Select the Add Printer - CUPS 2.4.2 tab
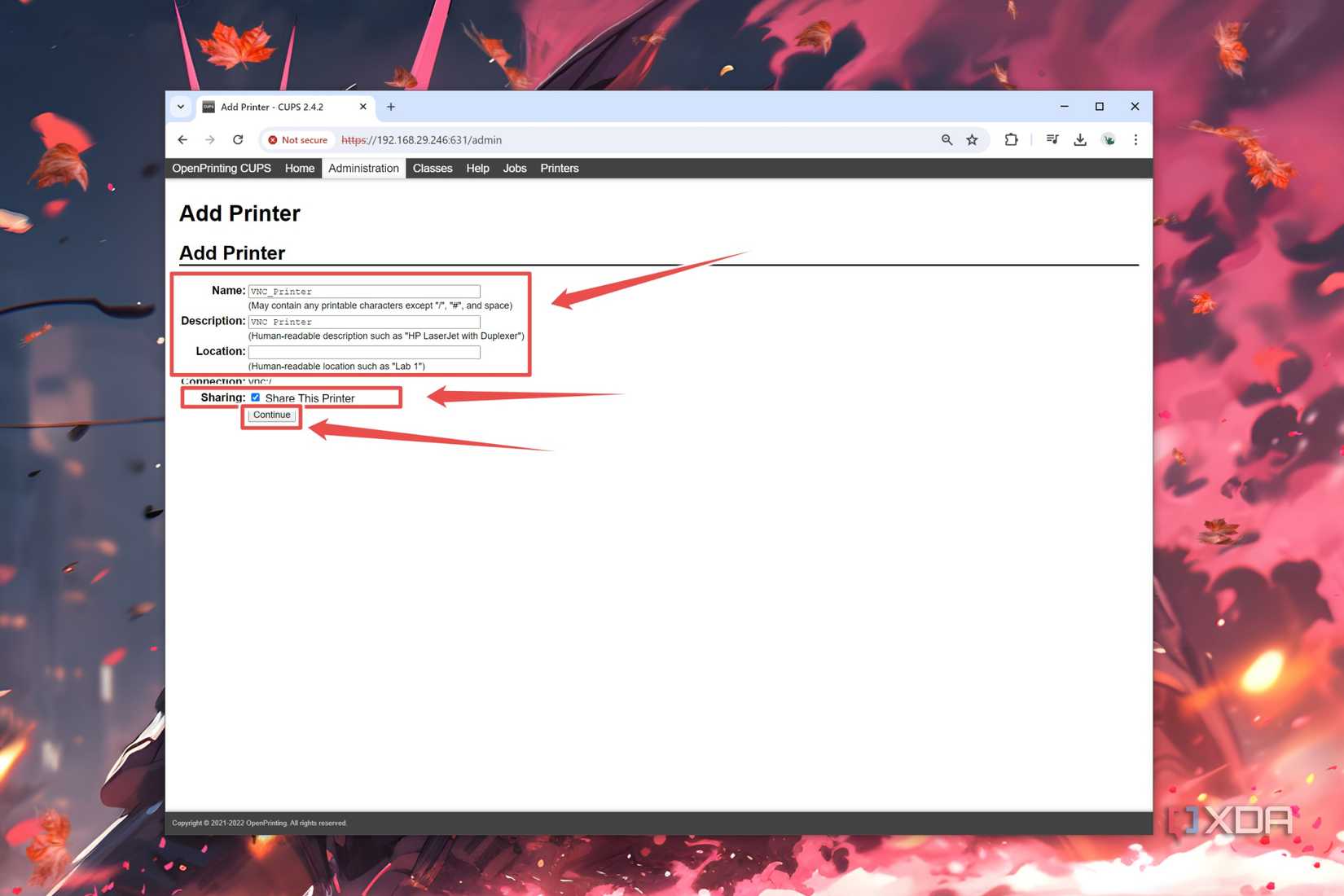The image size is (1344, 896). [285, 107]
